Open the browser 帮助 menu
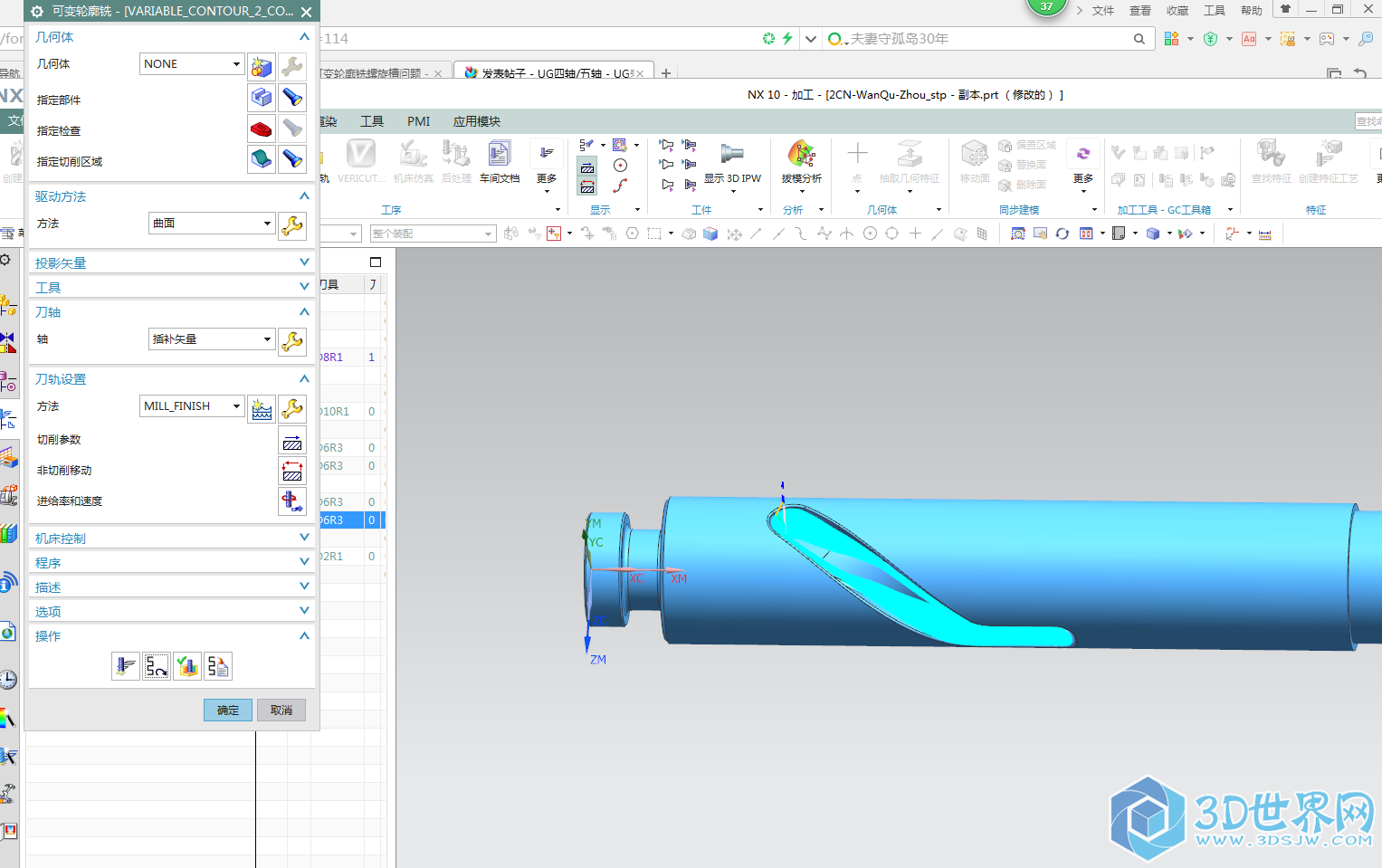Screen dimensions: 1382x868 (1252, 11)
